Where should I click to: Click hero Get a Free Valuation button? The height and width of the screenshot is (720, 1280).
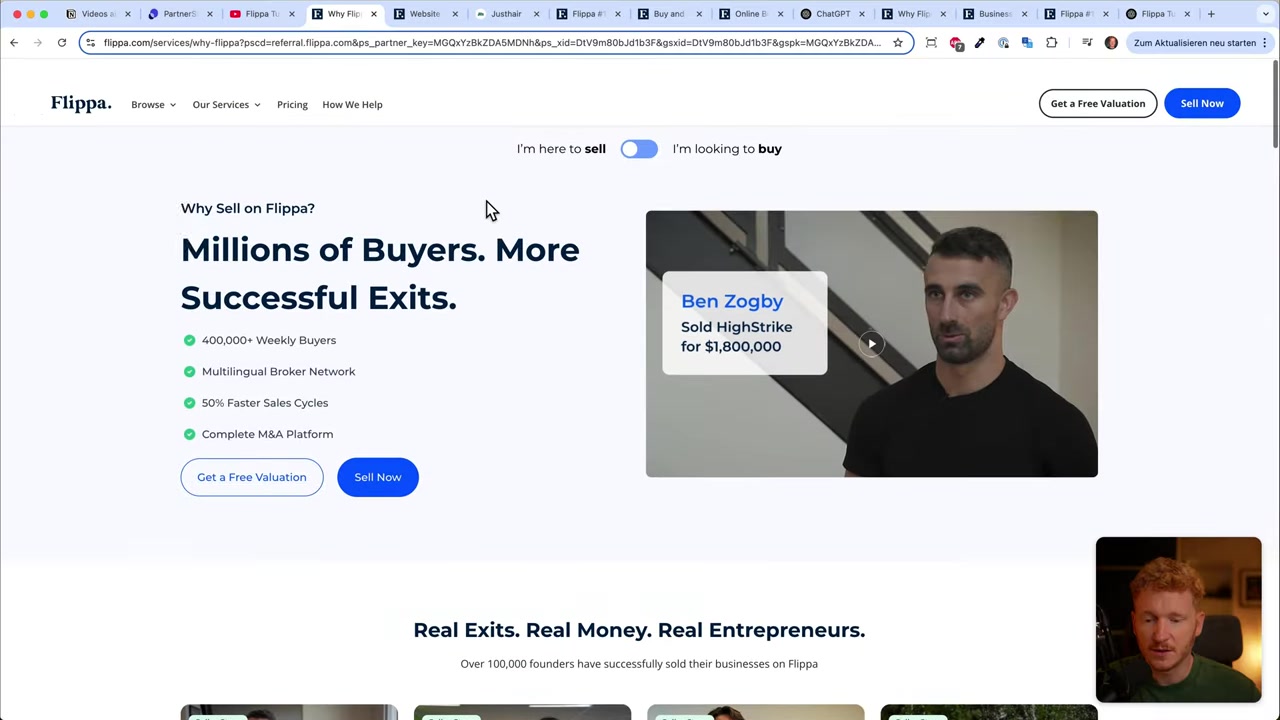tap(252, 477)
